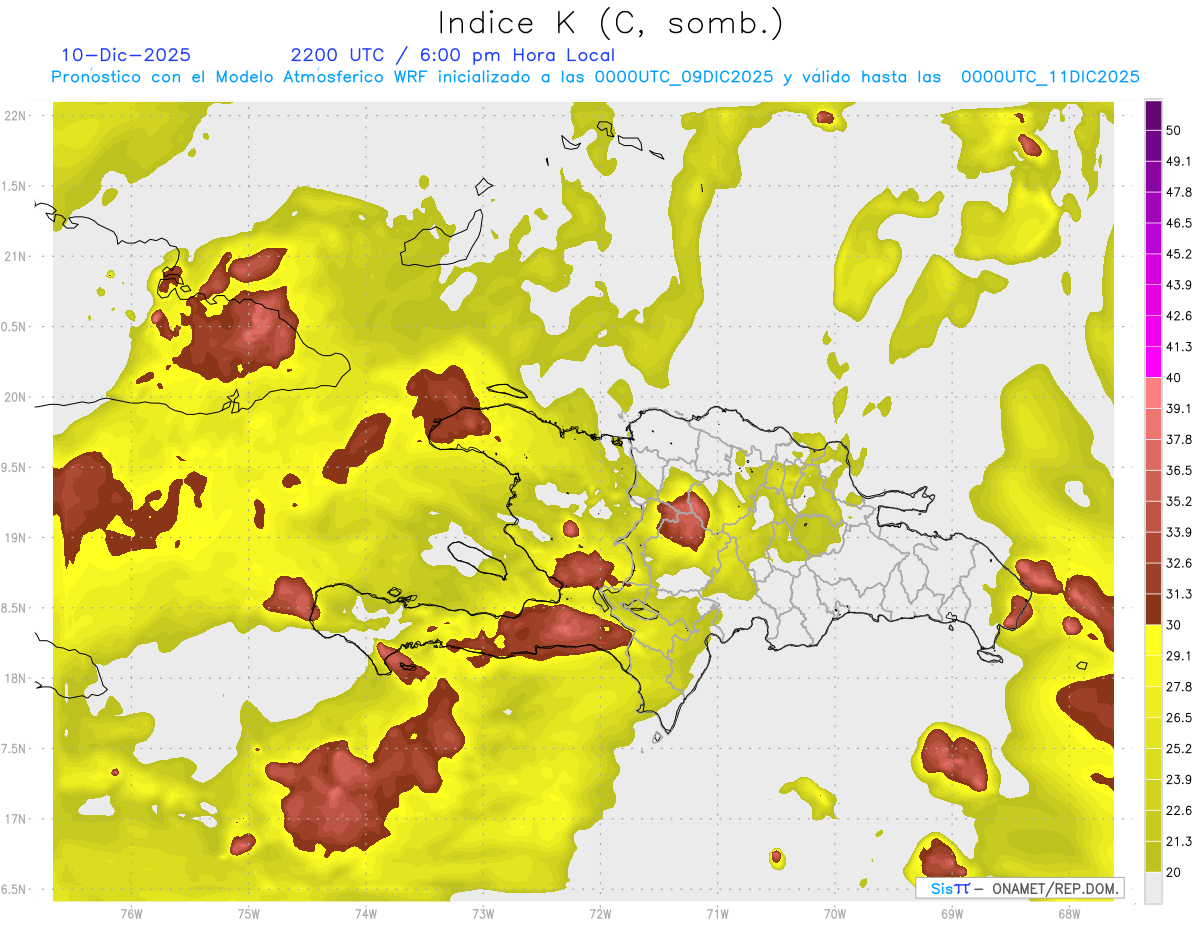
Task: Click the colorbar value "42.6"
Action: (x=1179, y=316)
